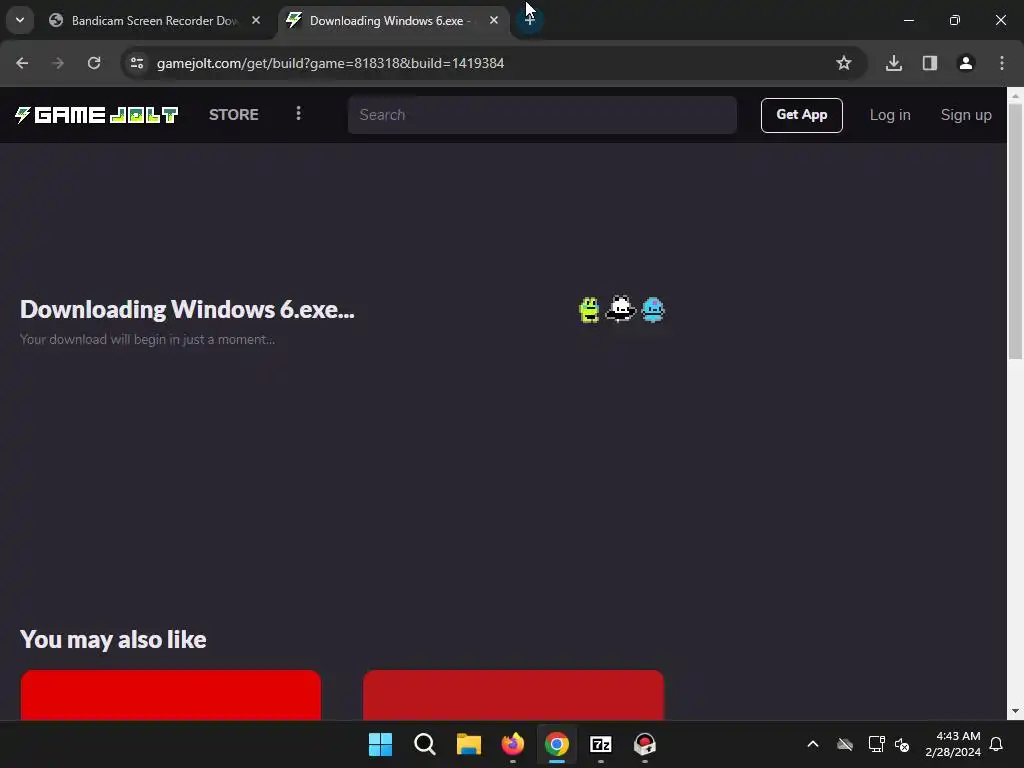1024x768 pixels.
Task: Open 7-Zip from taskbar
Action: 600,744
